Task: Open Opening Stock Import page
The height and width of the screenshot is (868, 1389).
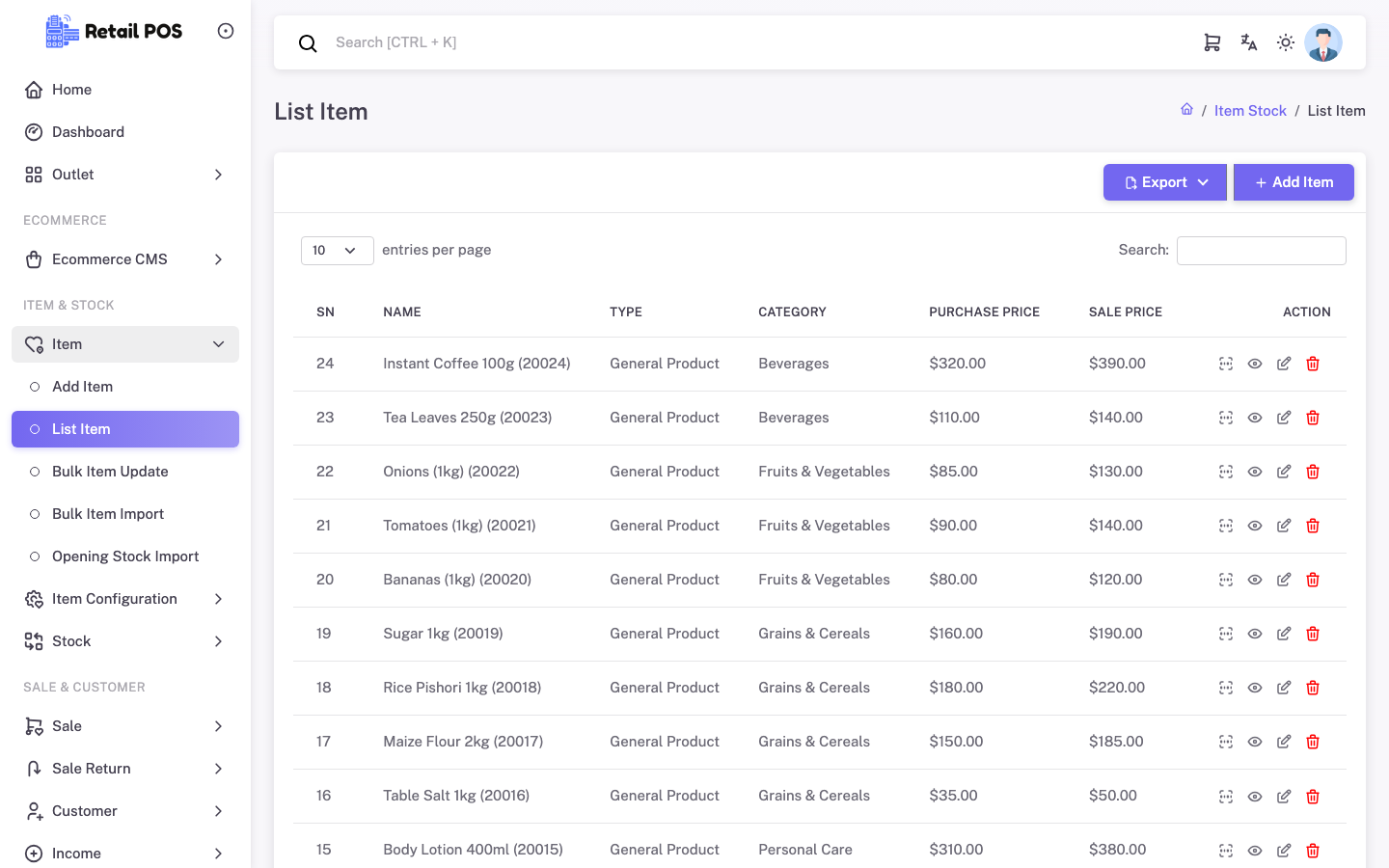Action: pos(125,556)
